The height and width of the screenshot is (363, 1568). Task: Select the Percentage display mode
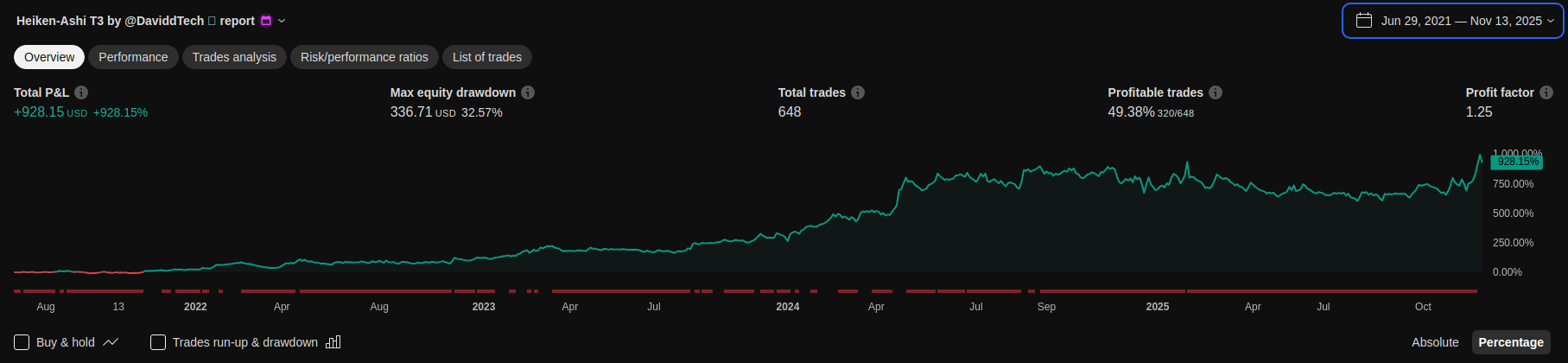point(1510,342)
